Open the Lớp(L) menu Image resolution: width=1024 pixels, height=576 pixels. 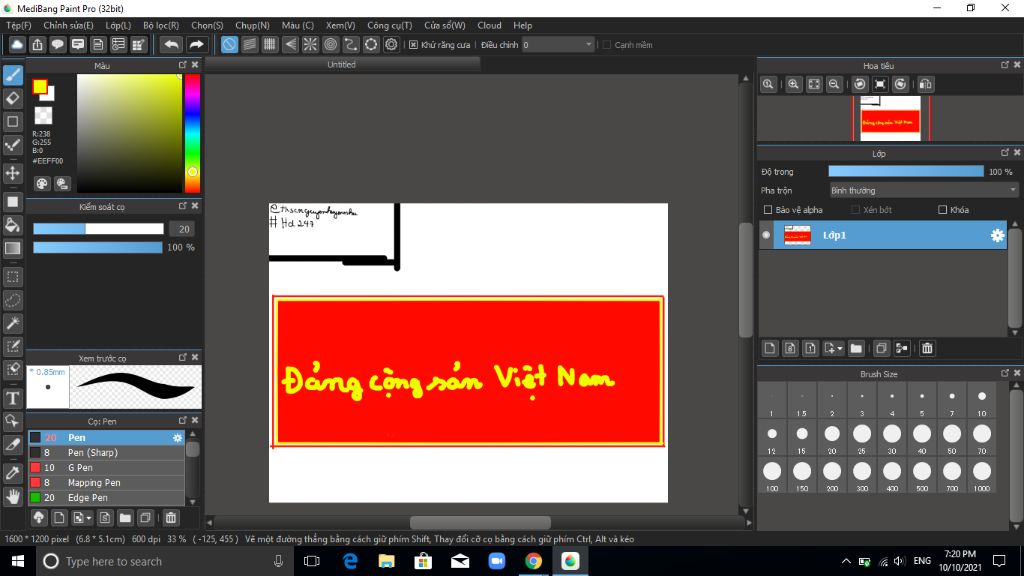click(118, 25)
